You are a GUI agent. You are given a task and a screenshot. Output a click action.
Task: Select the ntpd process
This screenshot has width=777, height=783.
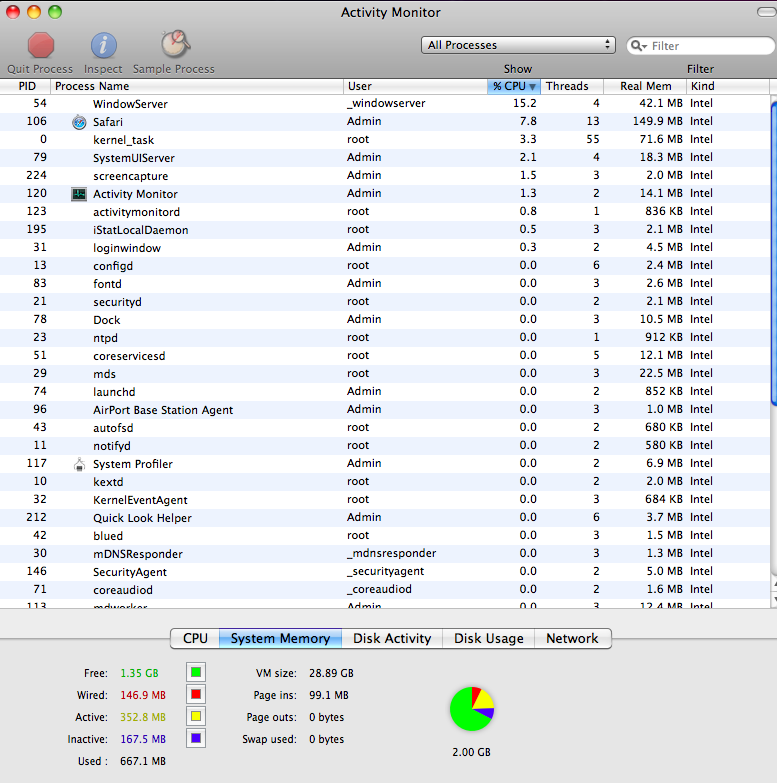(x=385, y=337)
